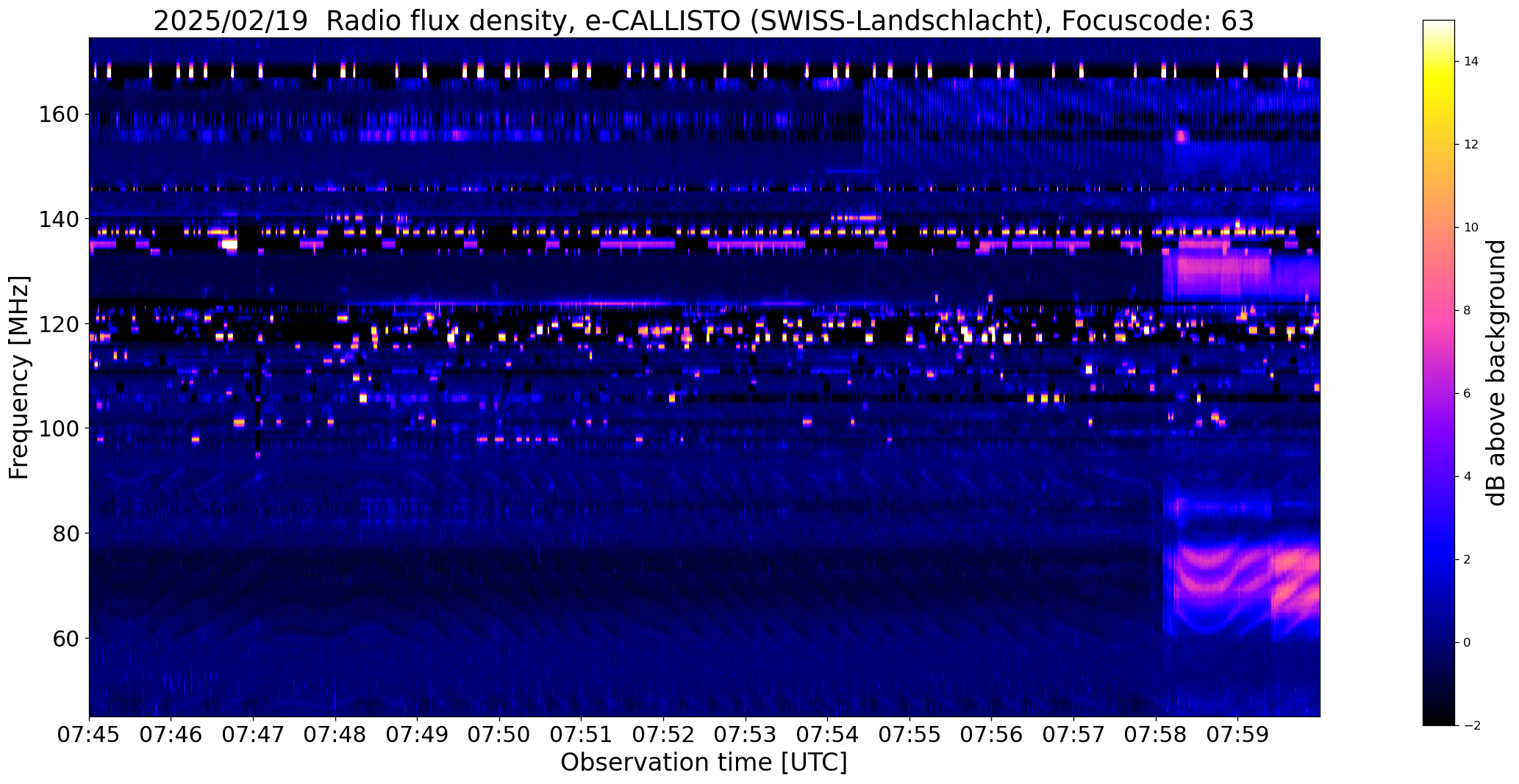
Task: Click the 140 frequency tick label
Action: pyautogui.click(x=60, y=220)
